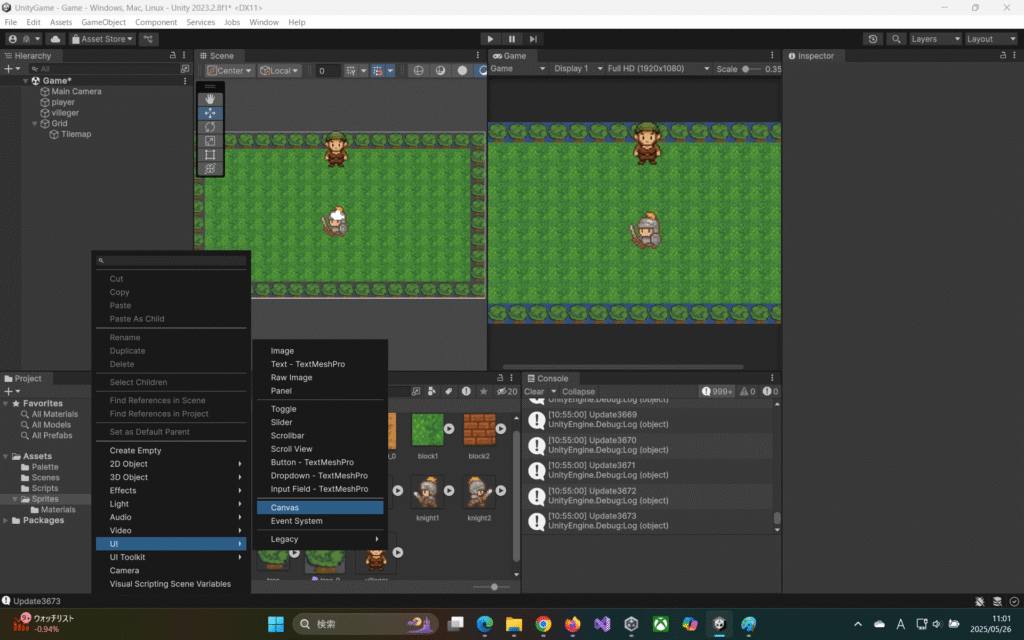Open the Layers dropdown
Screen dimensions: 1024x640
(x=935, y=39)
